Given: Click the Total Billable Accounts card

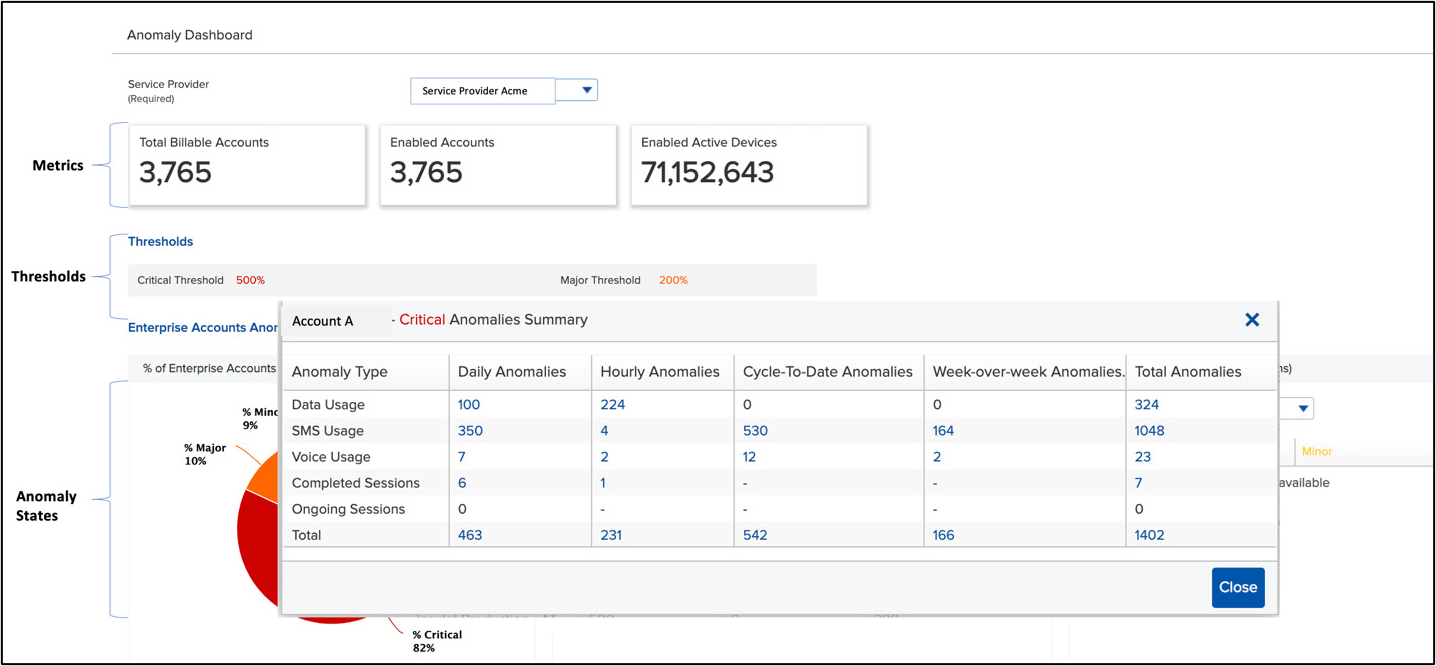Looking at the screenshot, I should [x=247, y=165].
